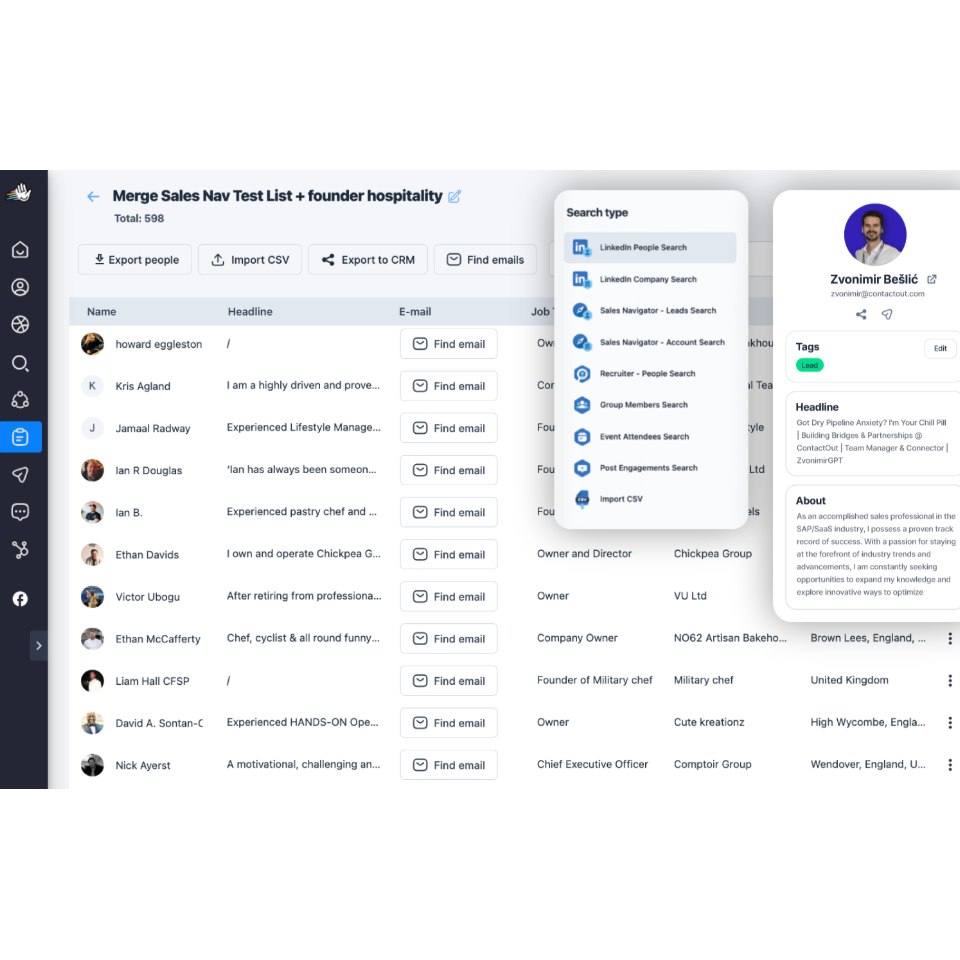The width and height of the screenshot is (960, 960).
Task: Click 'Brown Lees, England' location cell
Action: (868, 638)
